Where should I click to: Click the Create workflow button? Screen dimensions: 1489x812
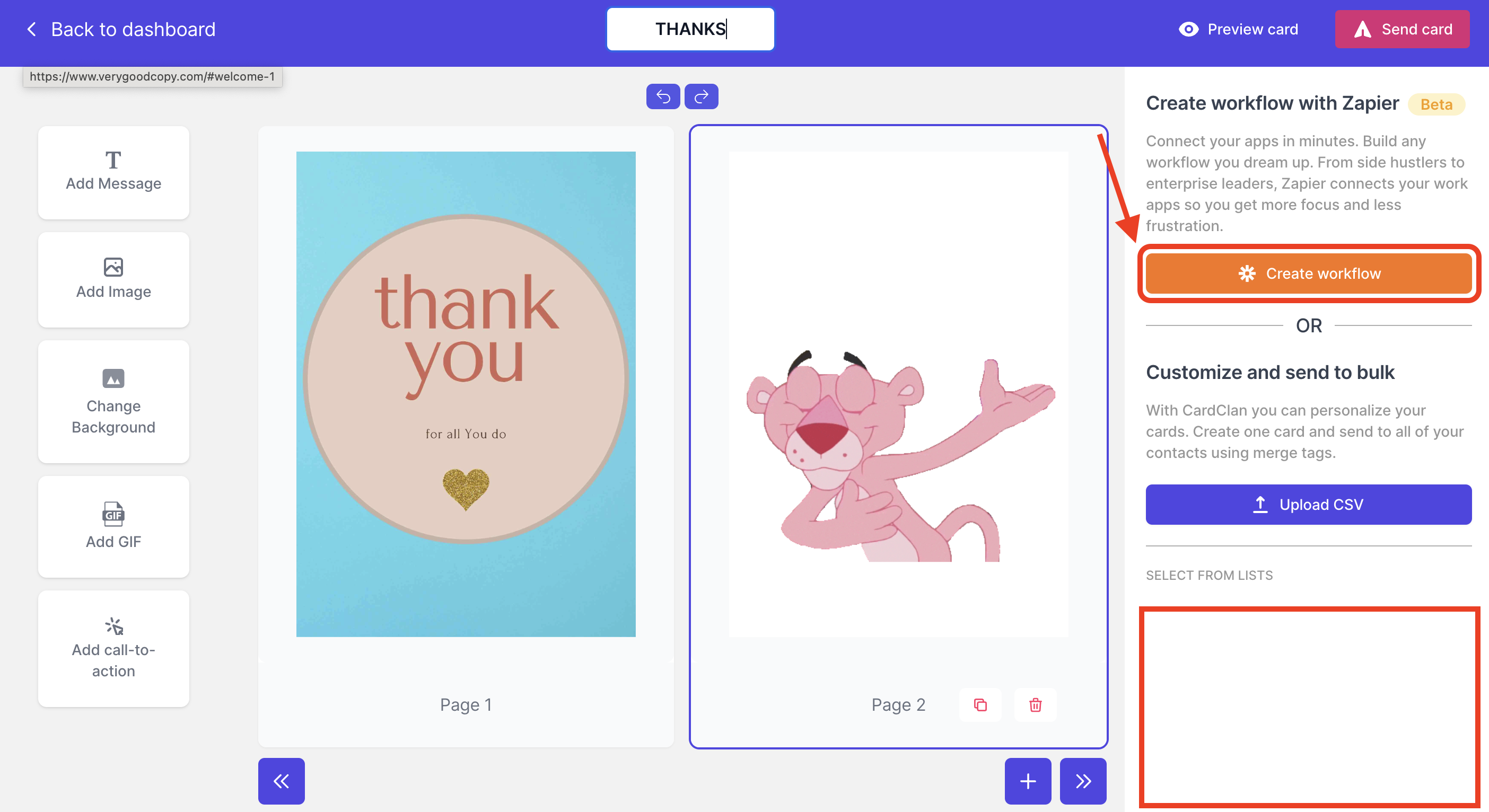pos(1308,273)
